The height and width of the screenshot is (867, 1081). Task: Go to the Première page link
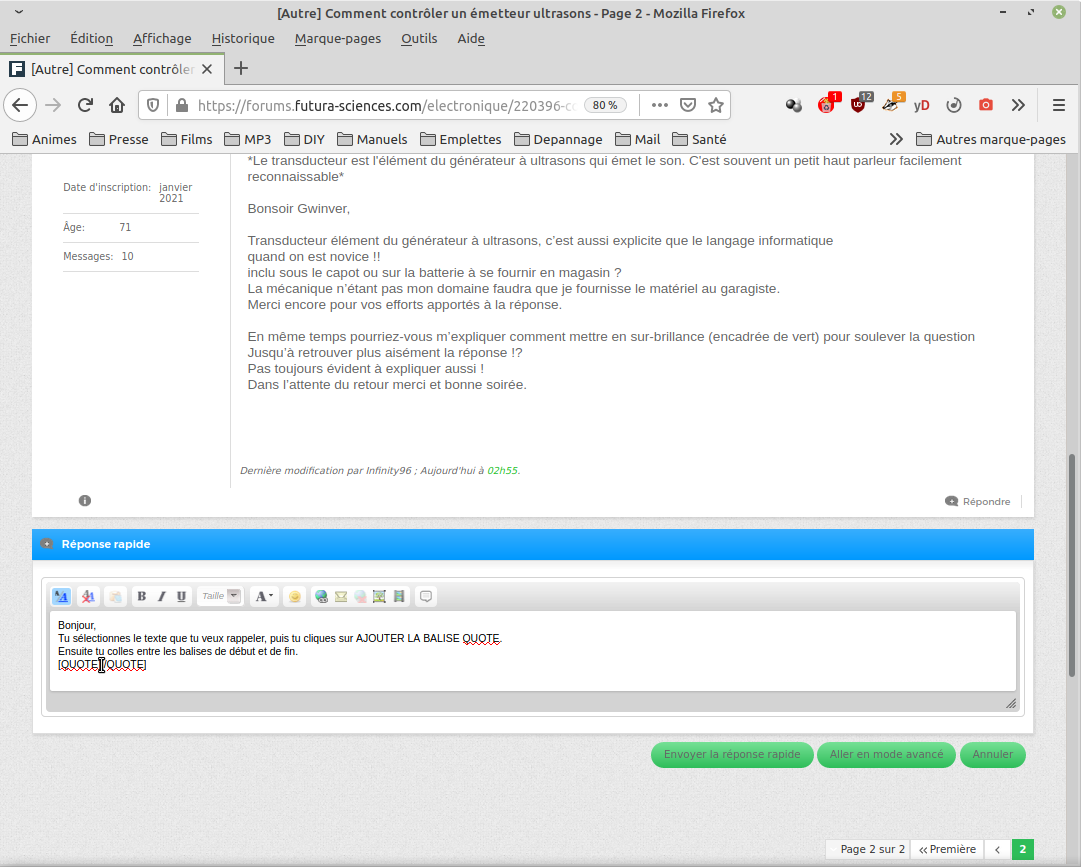pyautogui.click(x=947, y=849)
